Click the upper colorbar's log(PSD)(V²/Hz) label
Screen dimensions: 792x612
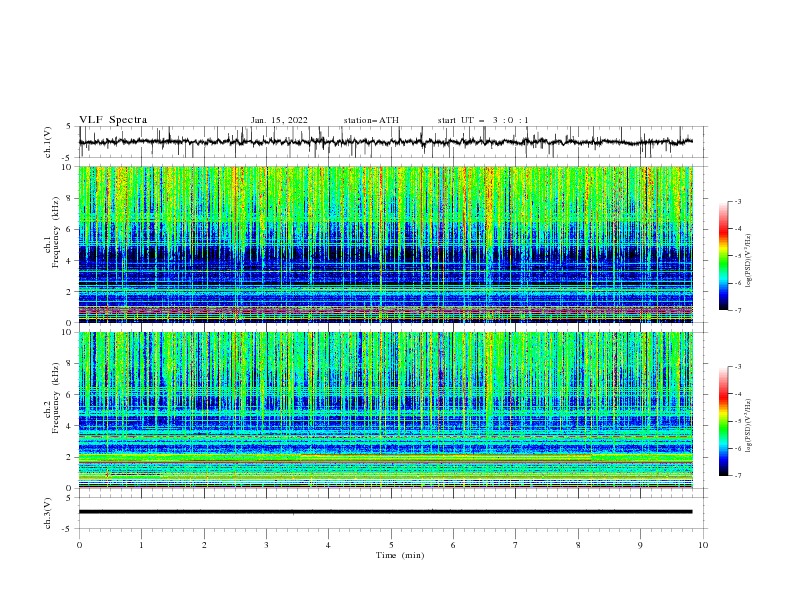click(749, 261)
